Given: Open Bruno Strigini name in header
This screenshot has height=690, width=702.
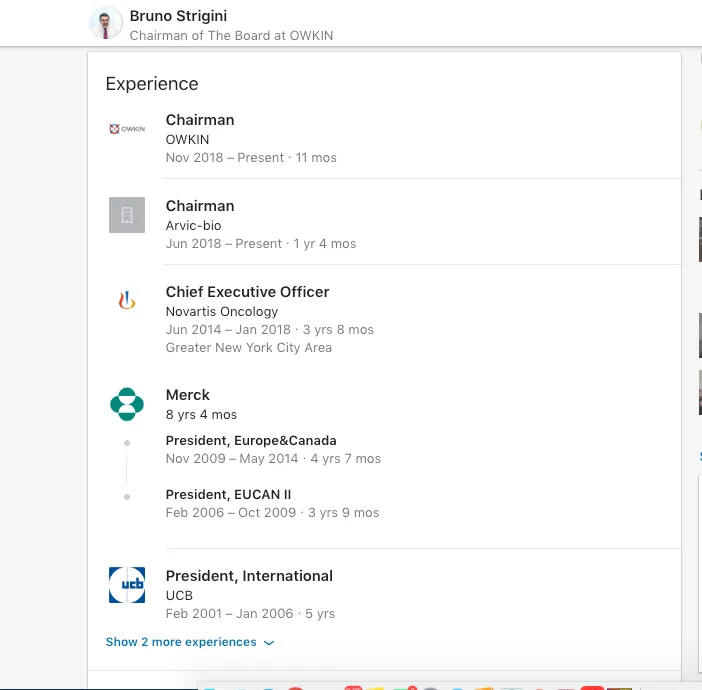Looking at the screenshot, I should (x=178, y=16).
